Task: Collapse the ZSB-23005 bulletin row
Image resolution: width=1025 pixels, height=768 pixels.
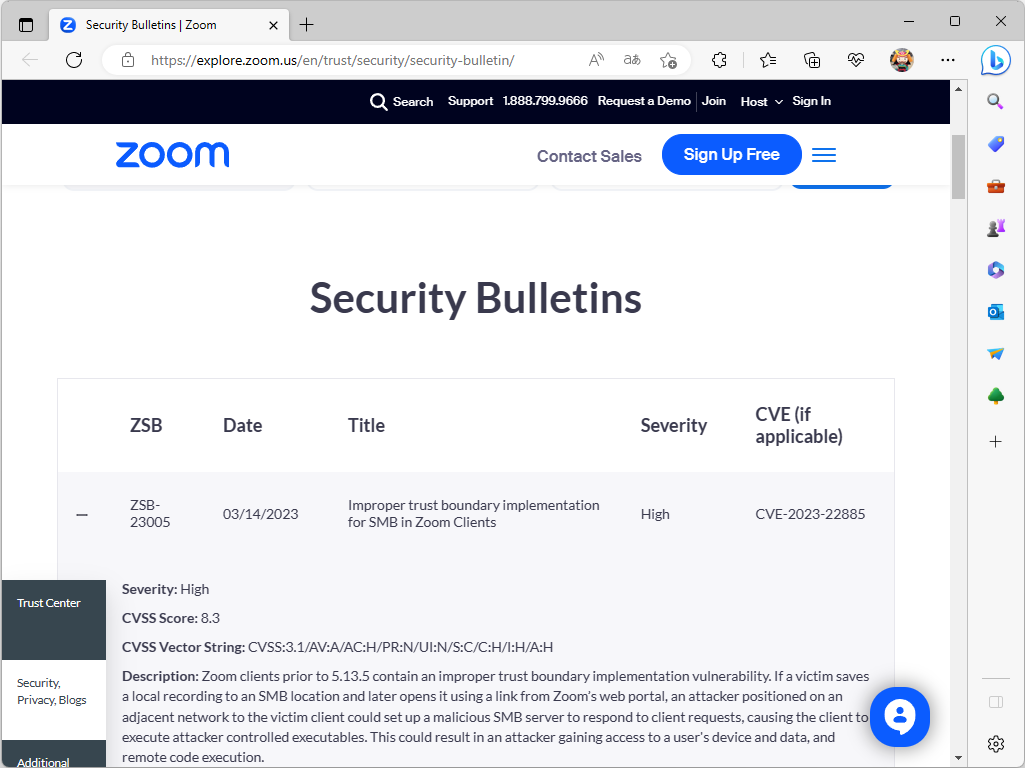Action: (82, 514)
